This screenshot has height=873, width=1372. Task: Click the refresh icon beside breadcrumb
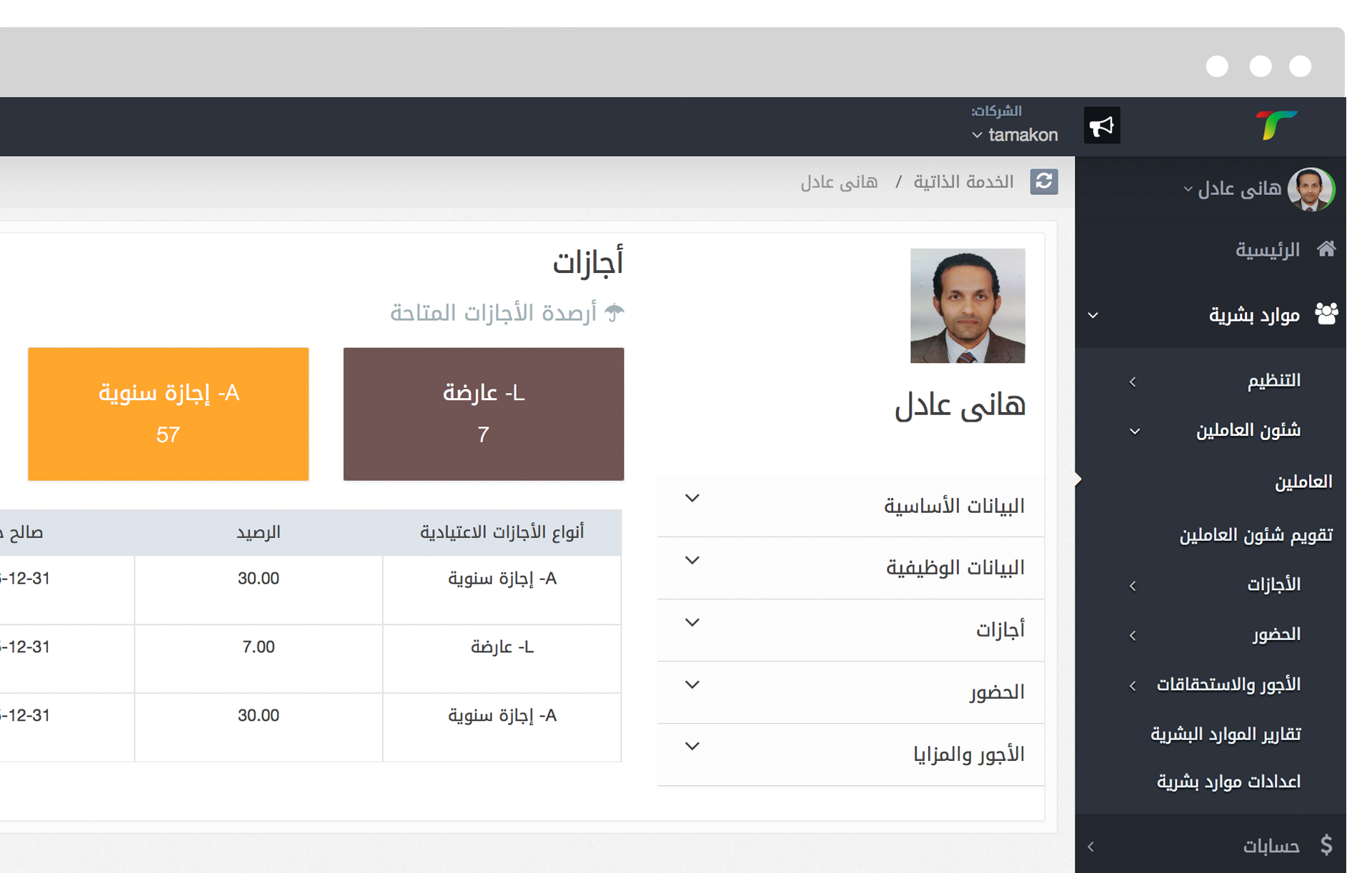coord(1043,181)
